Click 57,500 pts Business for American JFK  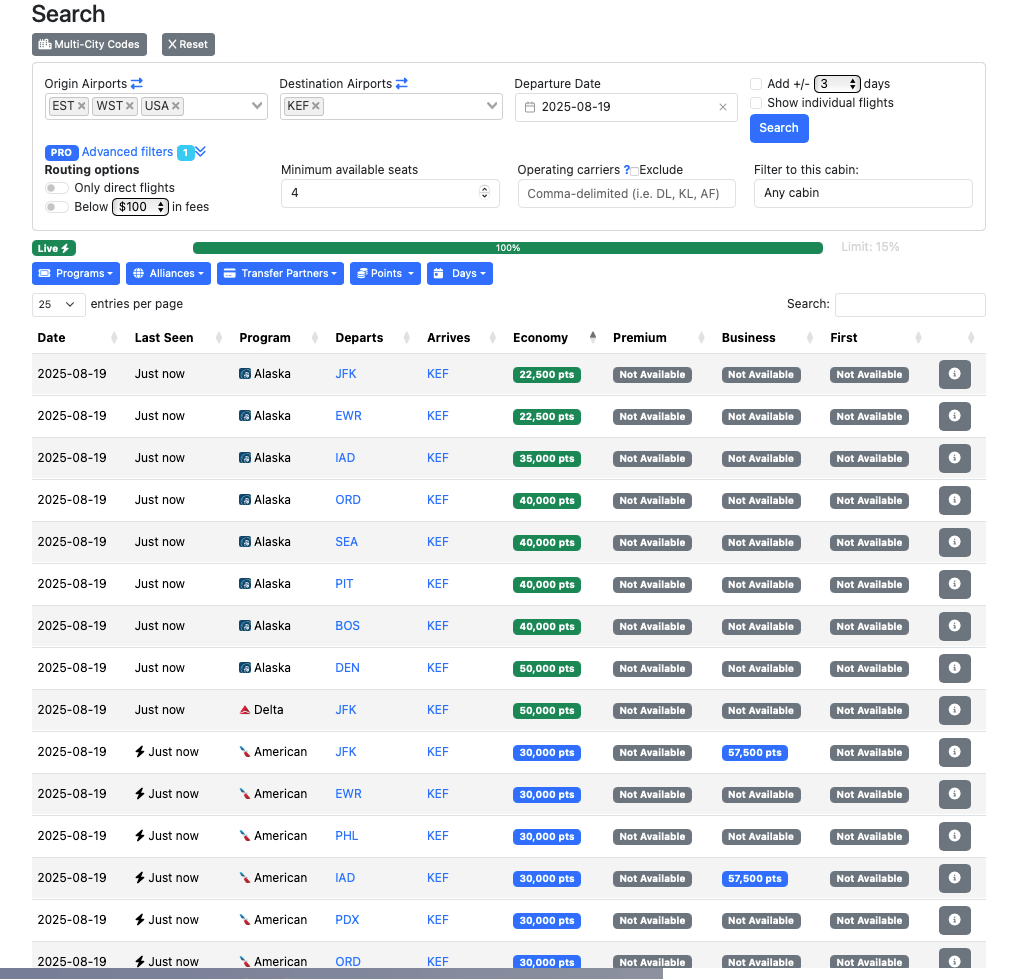click(x=755, y=753)
